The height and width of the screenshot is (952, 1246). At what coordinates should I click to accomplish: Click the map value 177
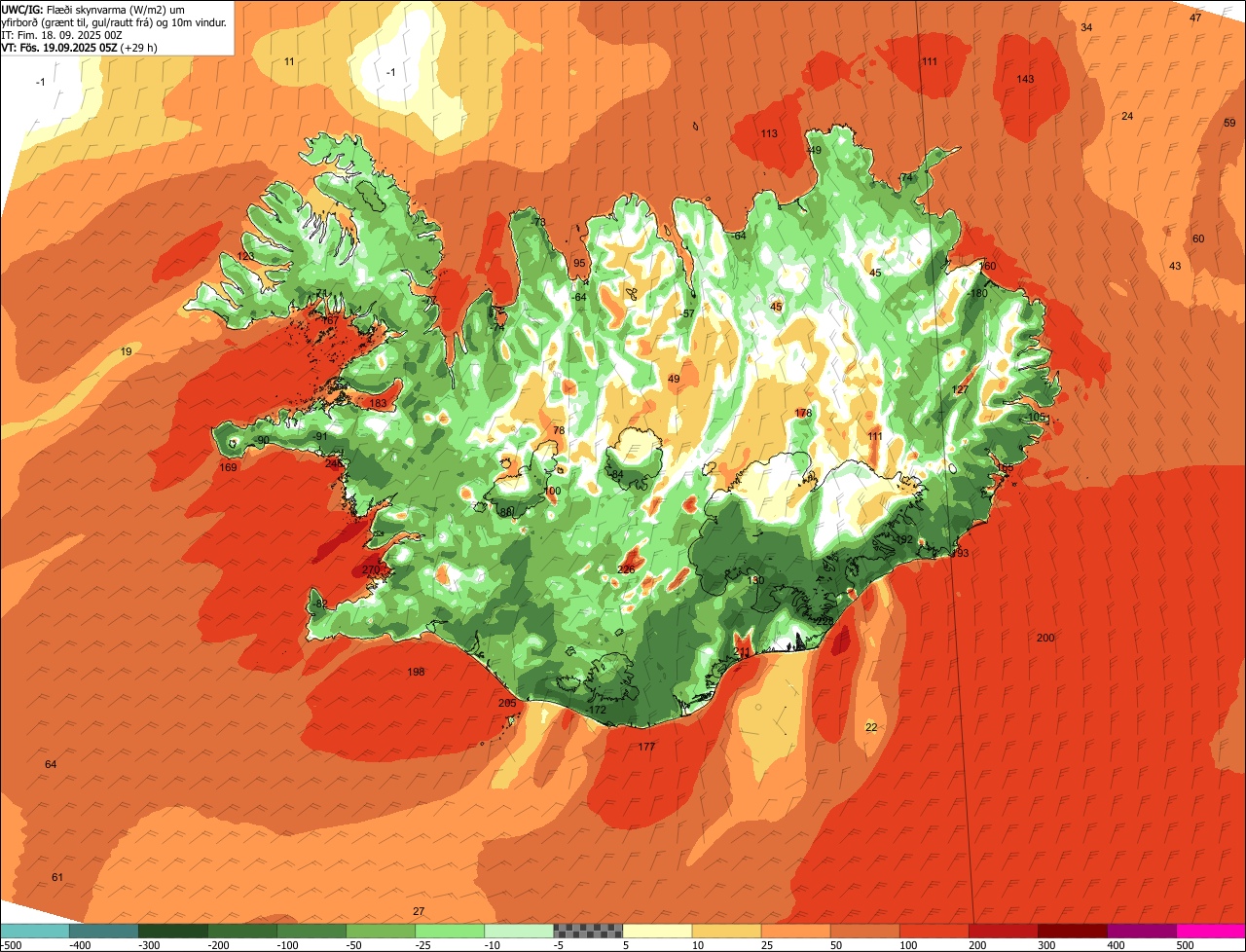[646, 747]
